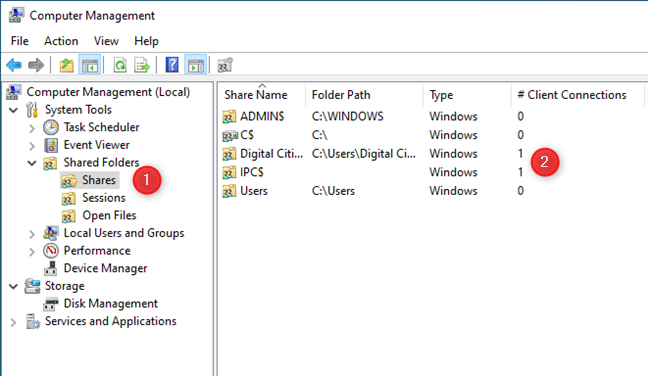Click the System Tools wrench icon
The height and width of the screenshot is (376, 648).
coord(32,110)
